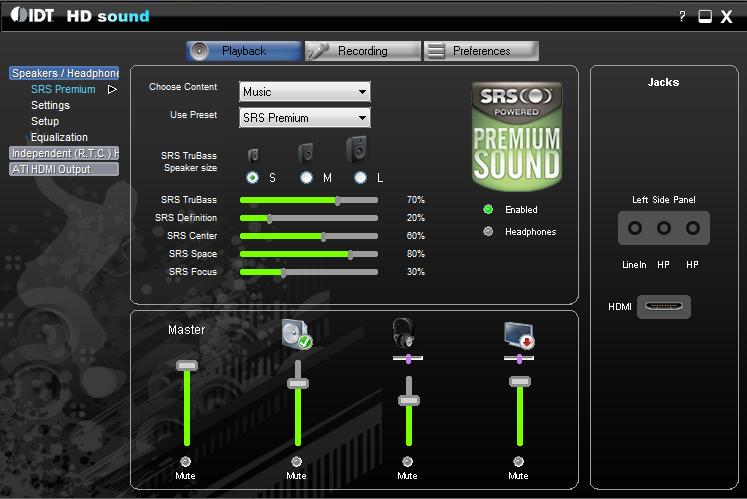This screenshot has height=499, width=747.
Task: Click the large speaker size icon
Action: coord(357,149)
